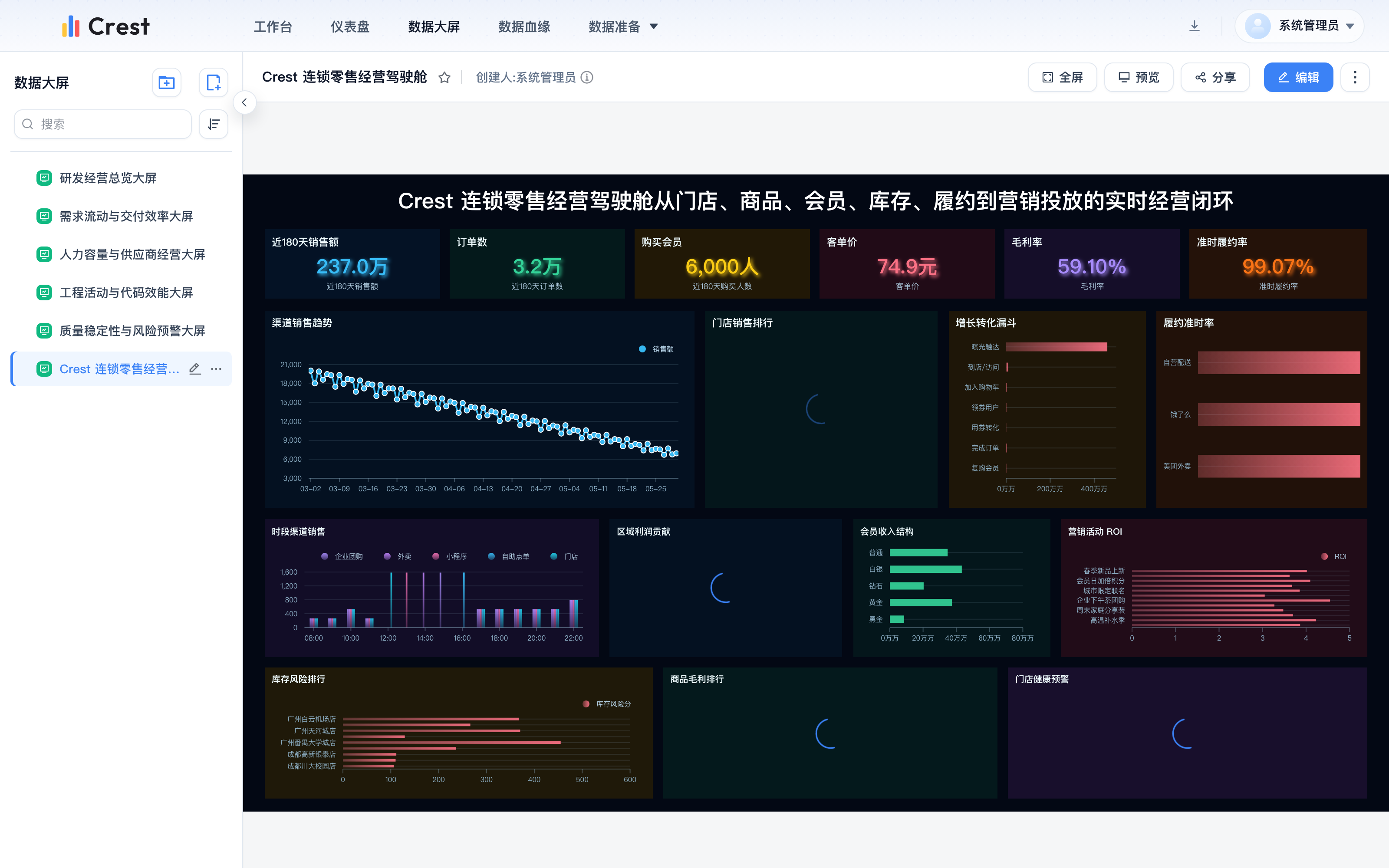Focus the 搜索 search input field
Image resolution: width=1389 pixels, height=868 pixels.
[x=103, y=124]
